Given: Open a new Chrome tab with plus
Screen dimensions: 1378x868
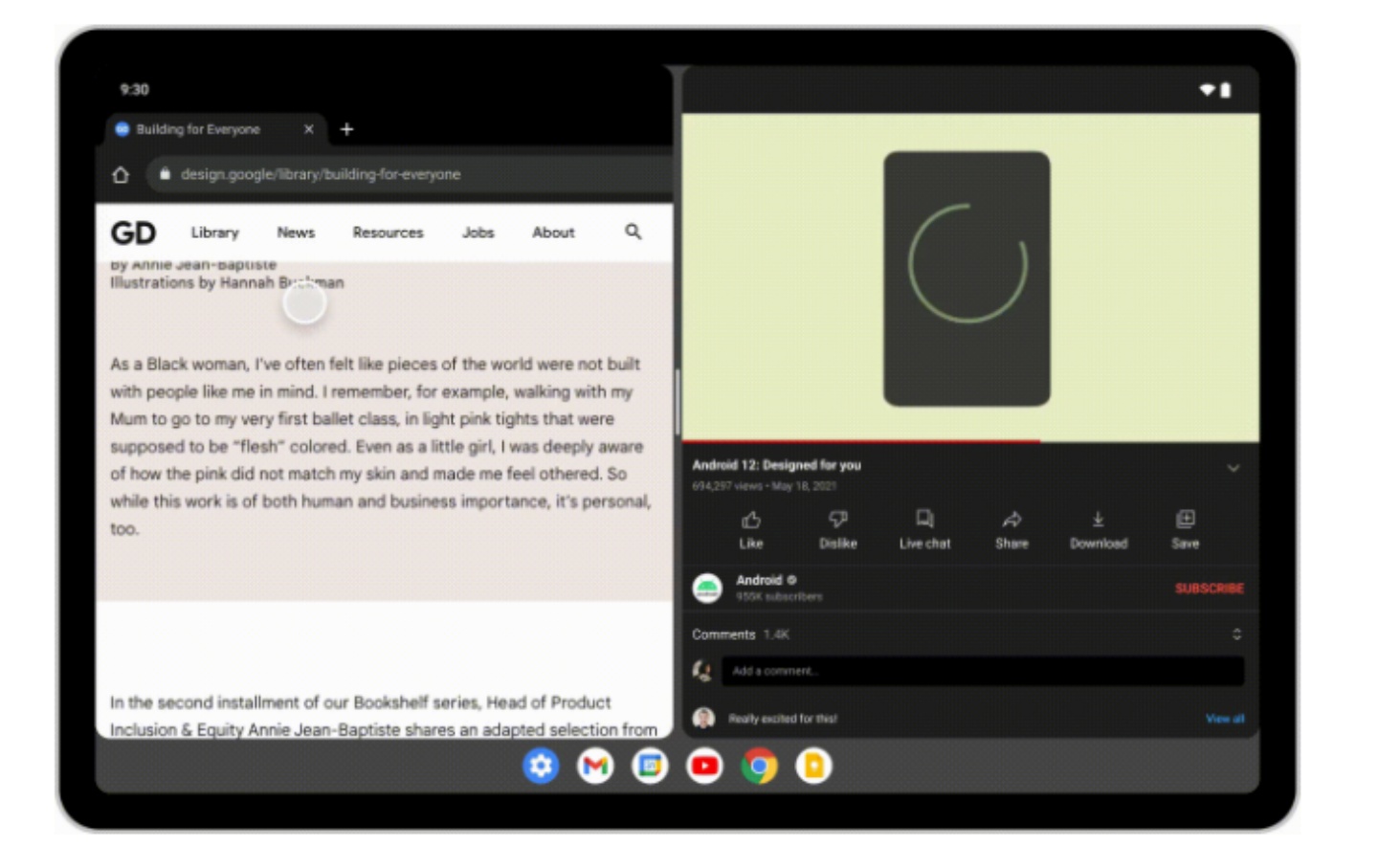Looking at the screenshot, I should [346, 129].
